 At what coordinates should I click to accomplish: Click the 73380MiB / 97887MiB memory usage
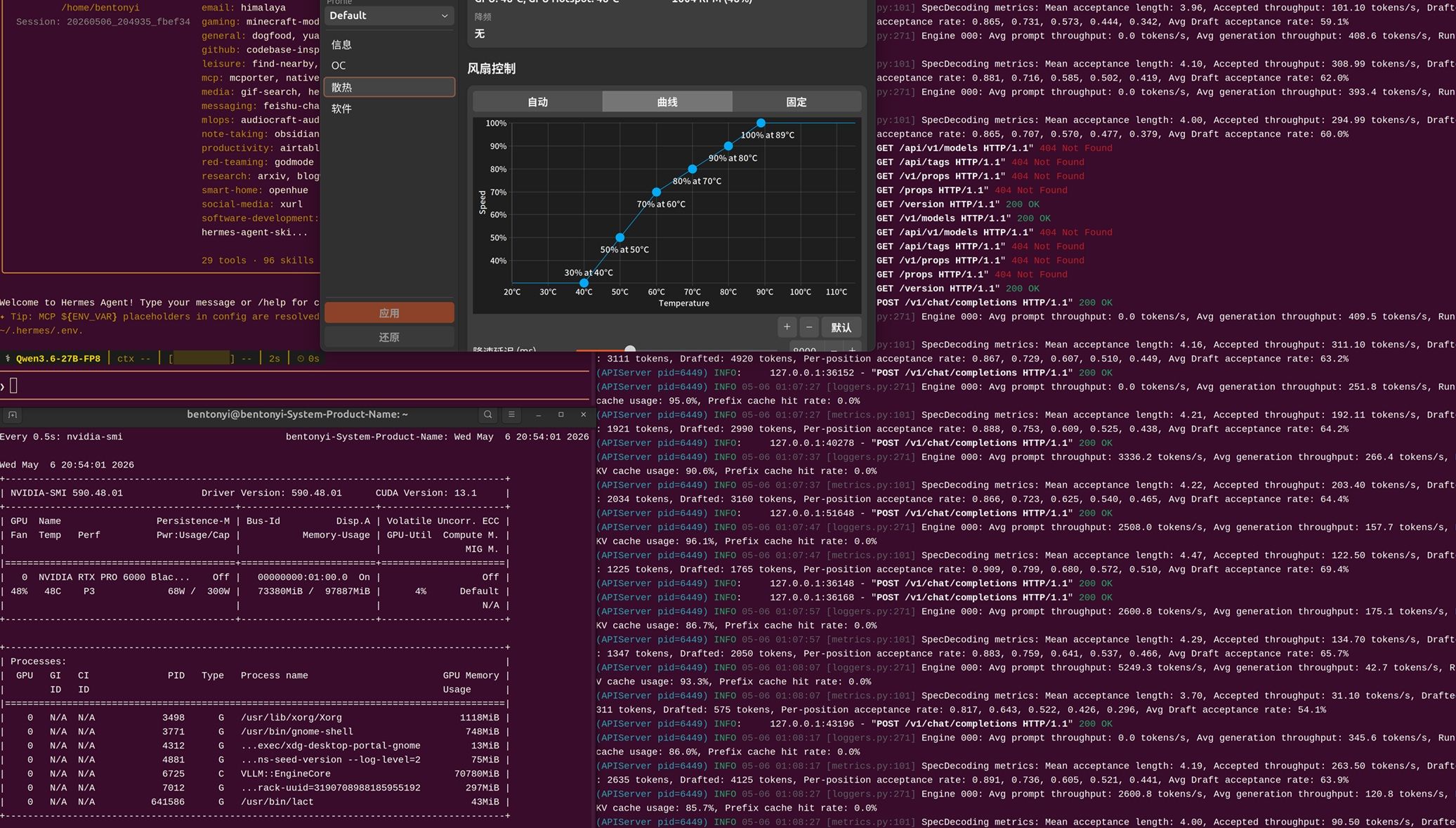click(314, 591)
